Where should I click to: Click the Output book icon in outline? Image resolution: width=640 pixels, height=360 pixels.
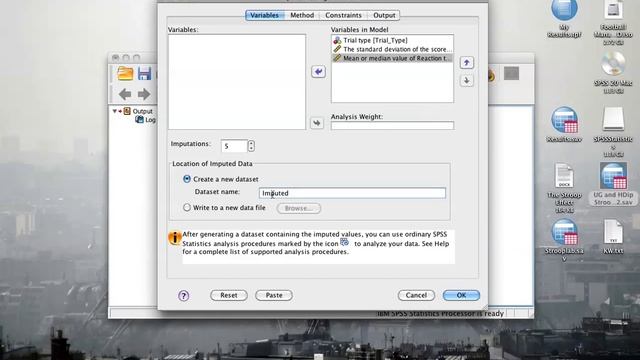point(127,111)
